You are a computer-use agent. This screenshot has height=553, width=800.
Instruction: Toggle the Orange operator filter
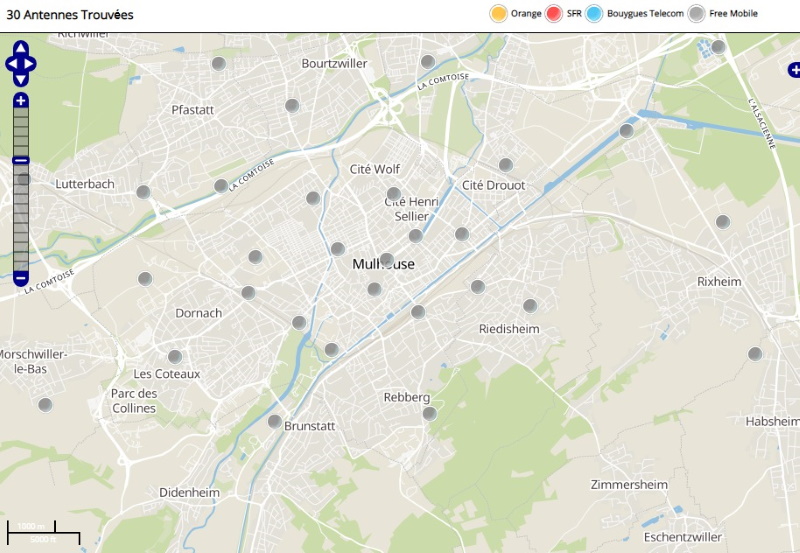pyautogui.click(x=498, y=14)
